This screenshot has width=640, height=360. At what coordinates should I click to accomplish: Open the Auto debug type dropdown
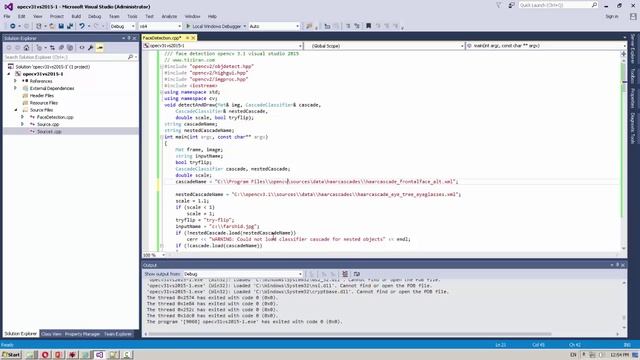point(274,26)
